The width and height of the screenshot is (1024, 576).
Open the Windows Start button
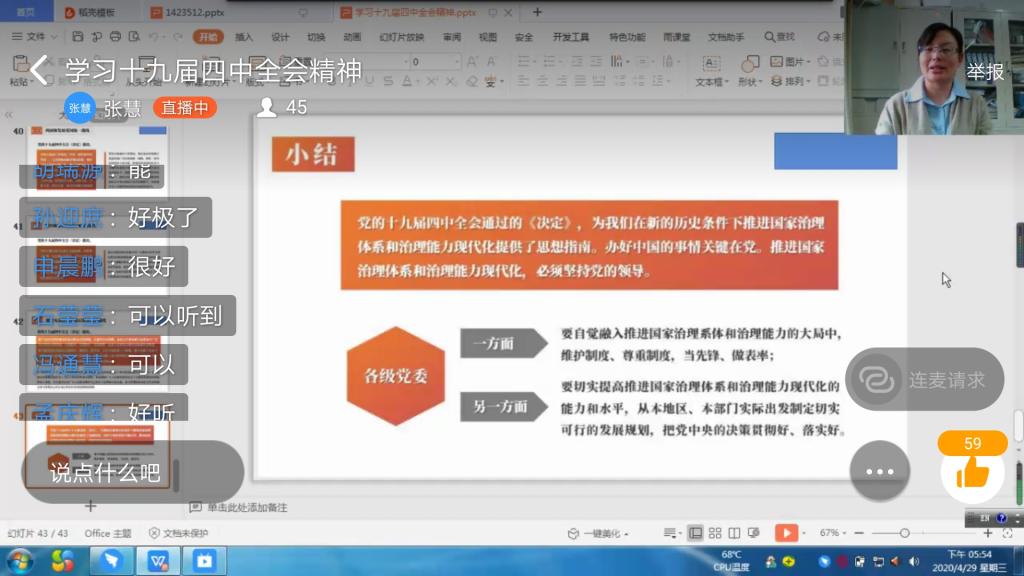tap(20, 561)
